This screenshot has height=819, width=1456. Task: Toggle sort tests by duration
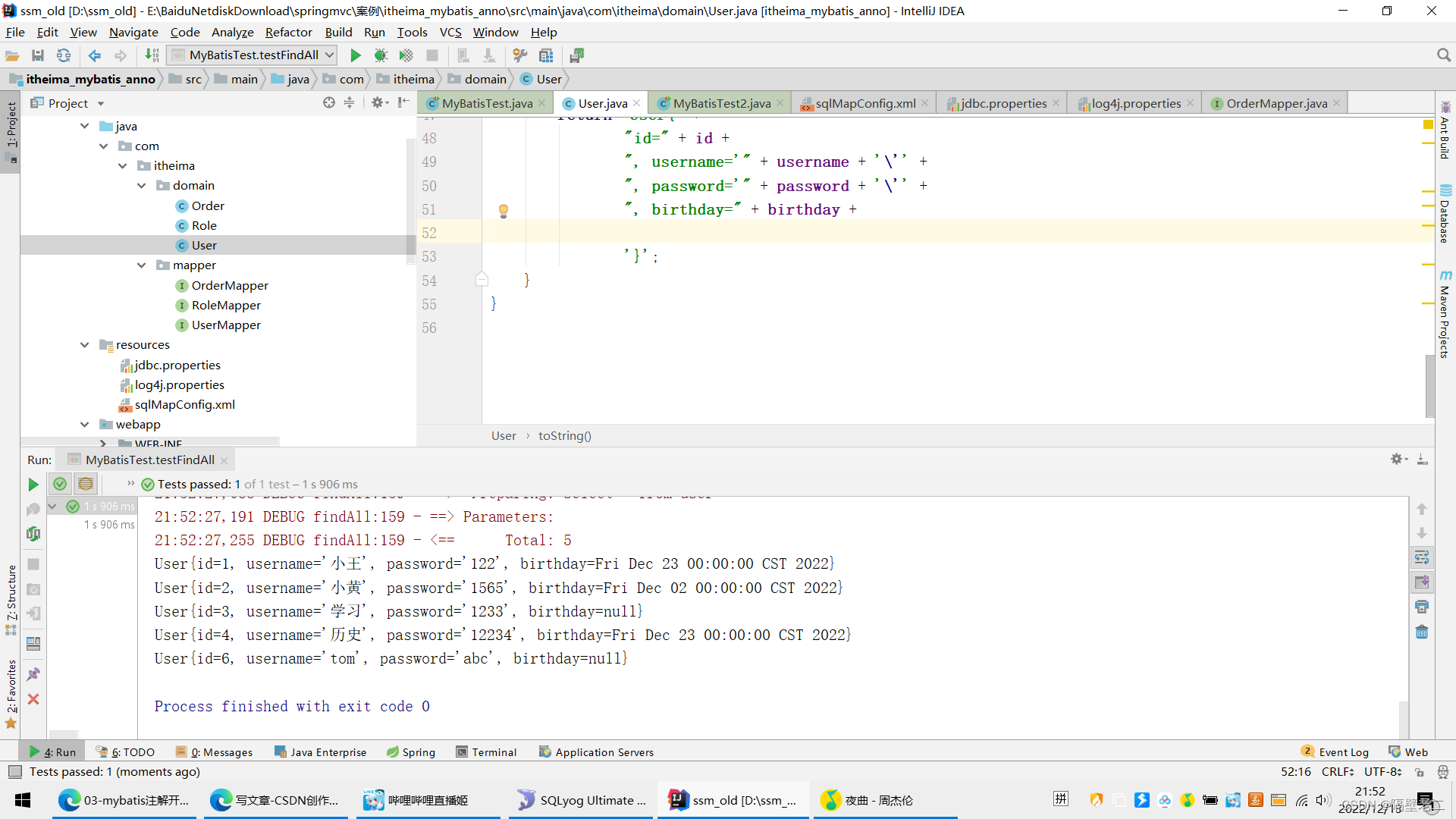(x=85, y=484)
